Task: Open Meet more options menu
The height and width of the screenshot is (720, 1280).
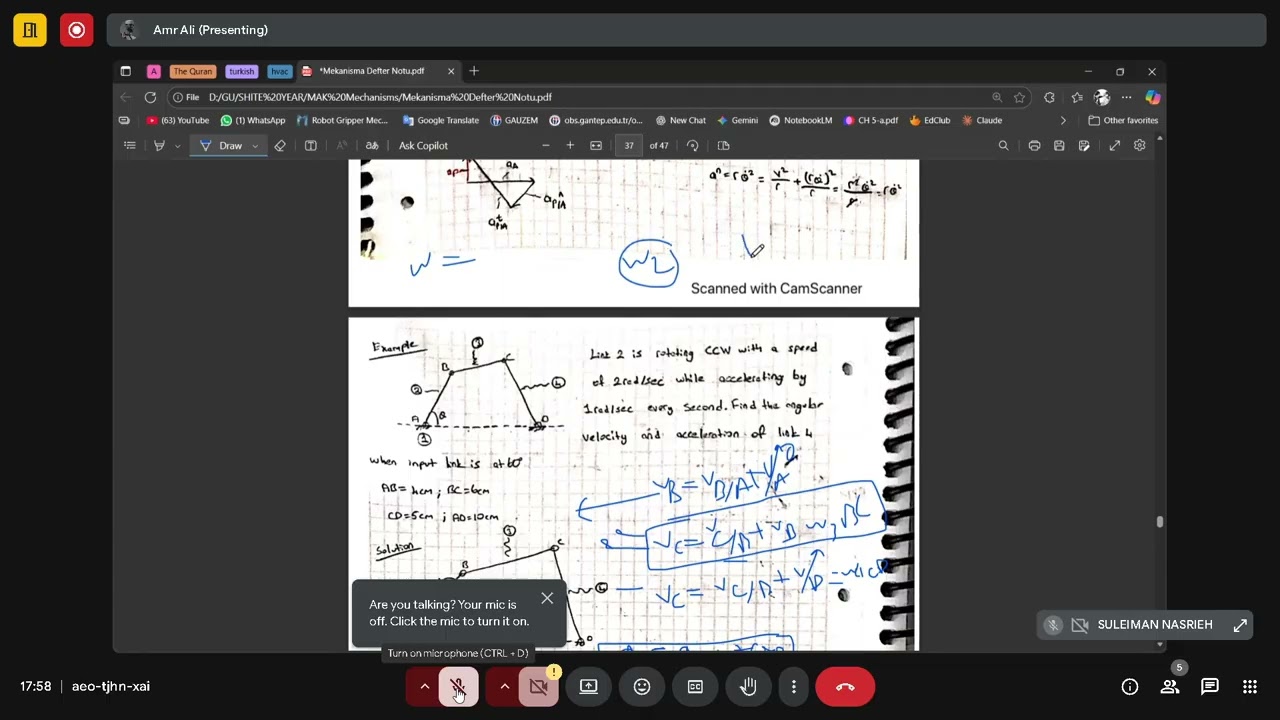Action: 793,687
